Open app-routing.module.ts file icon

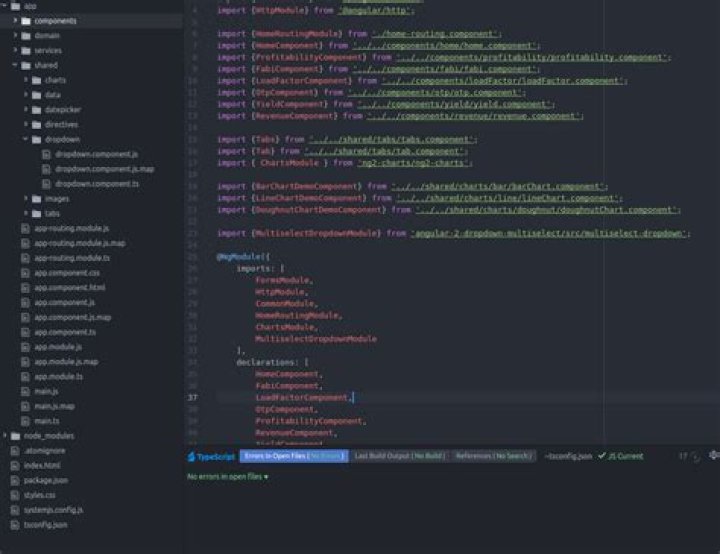pyautogui.click(x=26, y=258)
